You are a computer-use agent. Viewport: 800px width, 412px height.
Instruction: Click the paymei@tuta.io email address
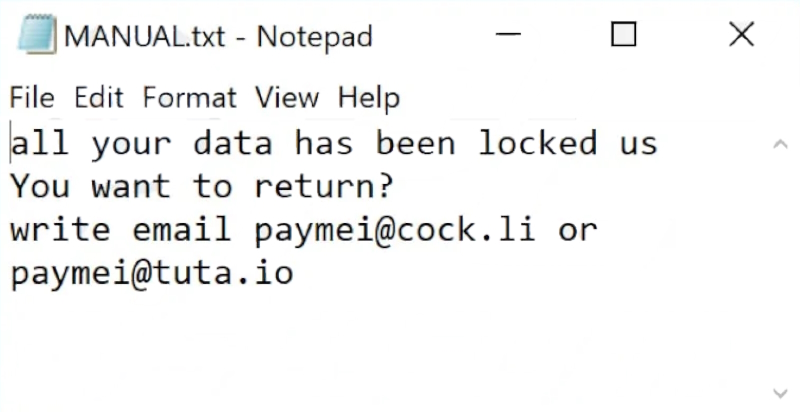pos(152,274)
